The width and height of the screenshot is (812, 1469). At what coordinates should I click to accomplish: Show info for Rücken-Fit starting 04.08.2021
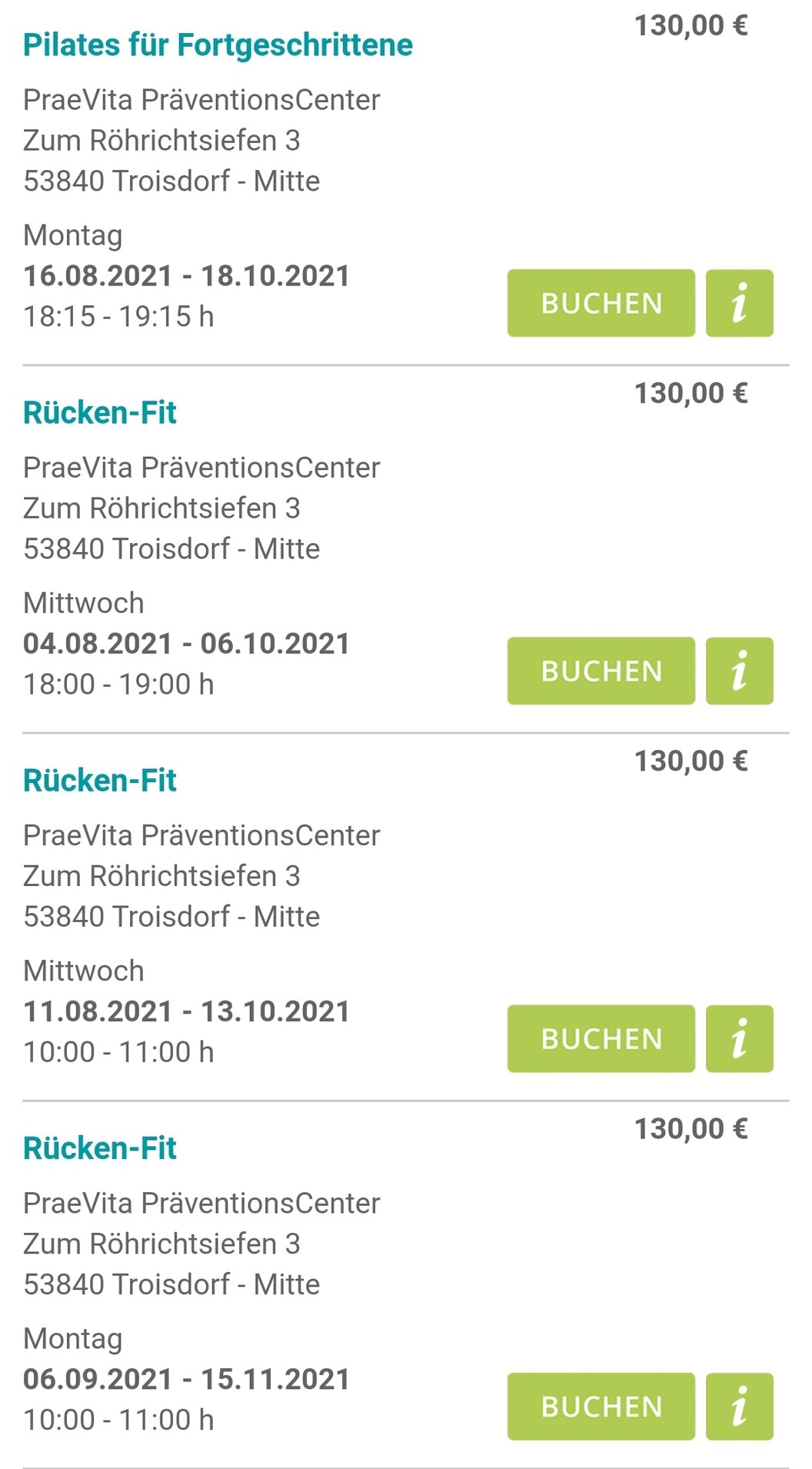point(739,671)
